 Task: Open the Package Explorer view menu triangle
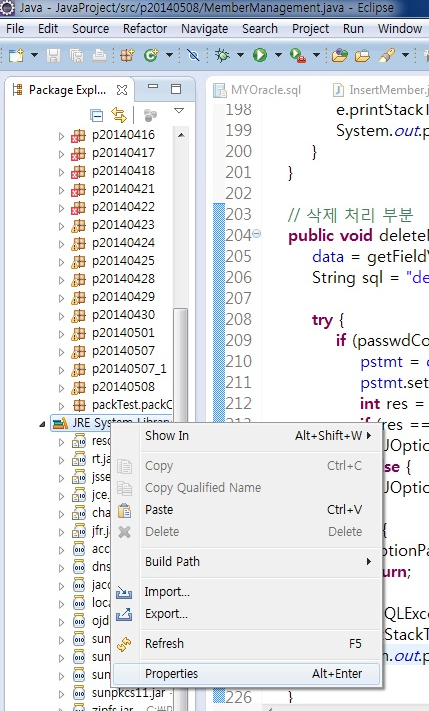pyautogui.click(x=179, y=111)
